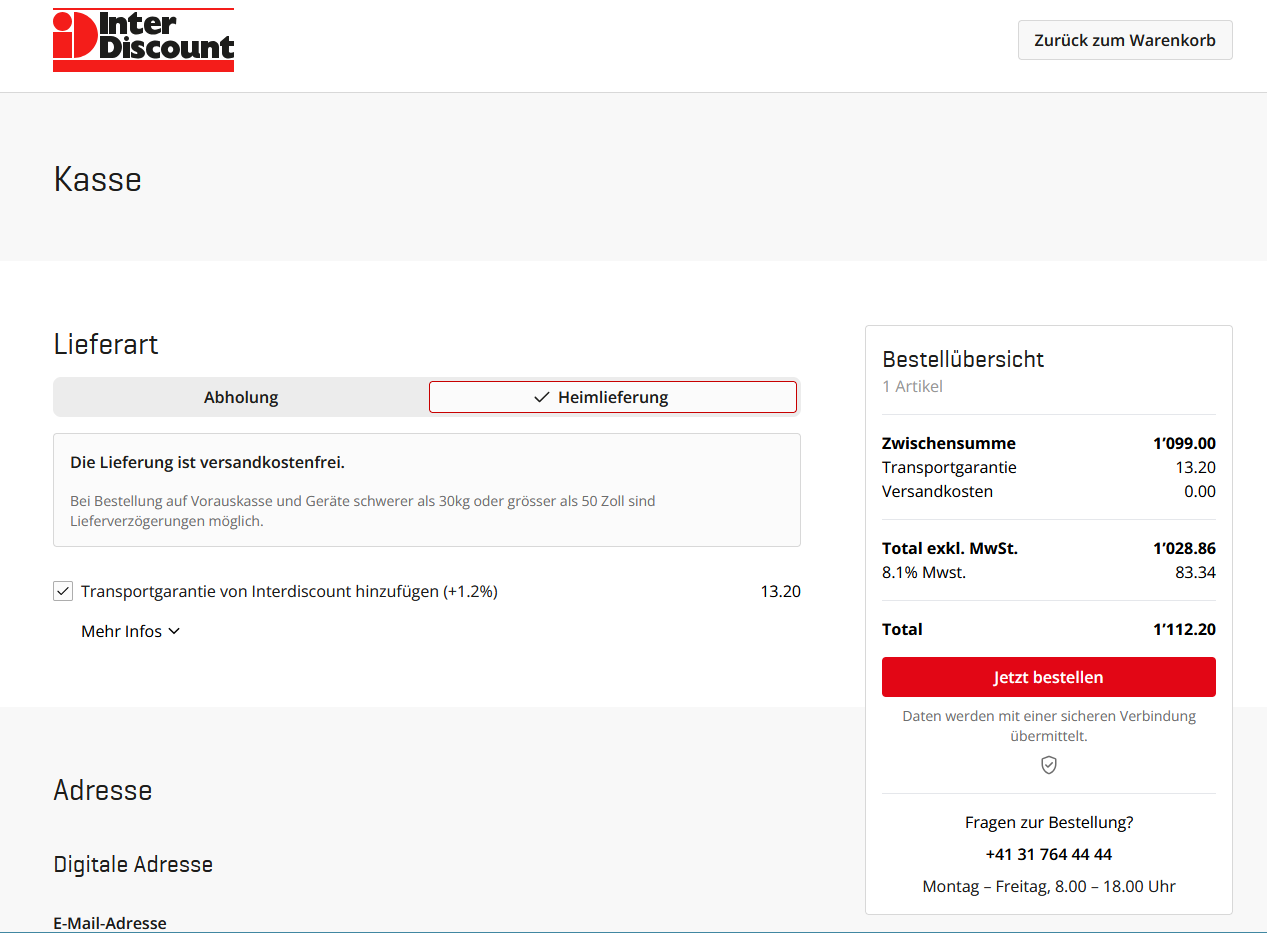Screen dimensions: 1267x933
Task: Select the Abholung delivery tab
Action: tap(241, 397)
